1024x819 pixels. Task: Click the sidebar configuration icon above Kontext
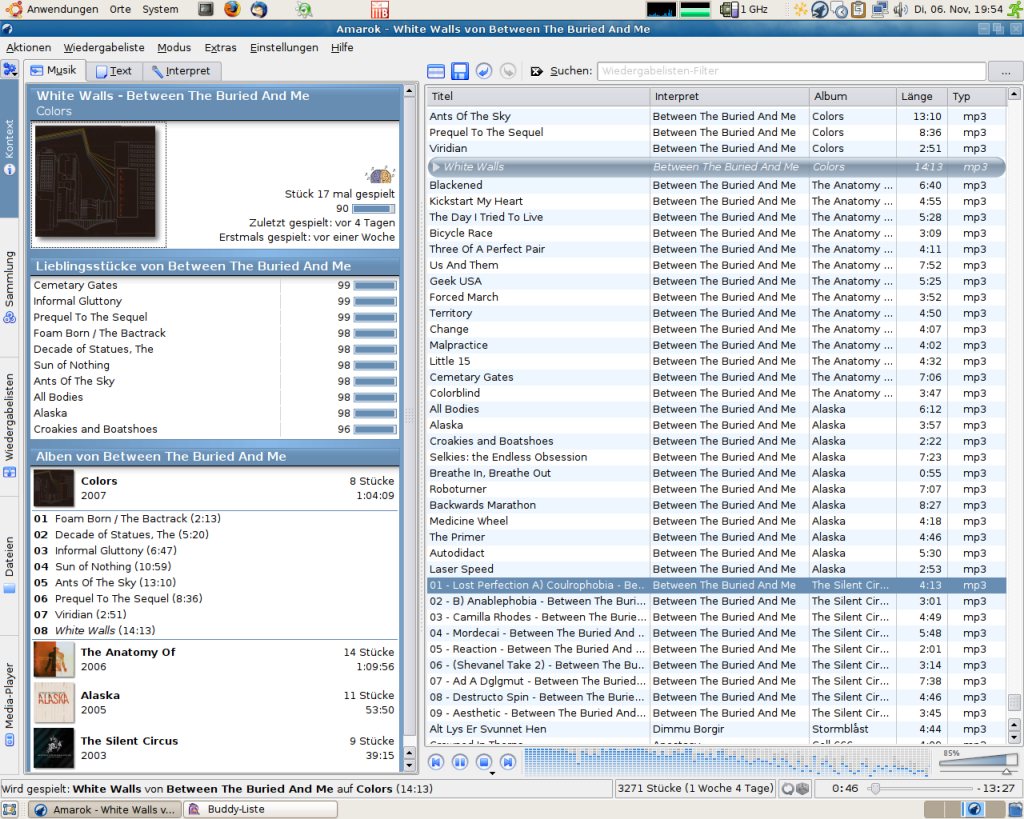10,69
